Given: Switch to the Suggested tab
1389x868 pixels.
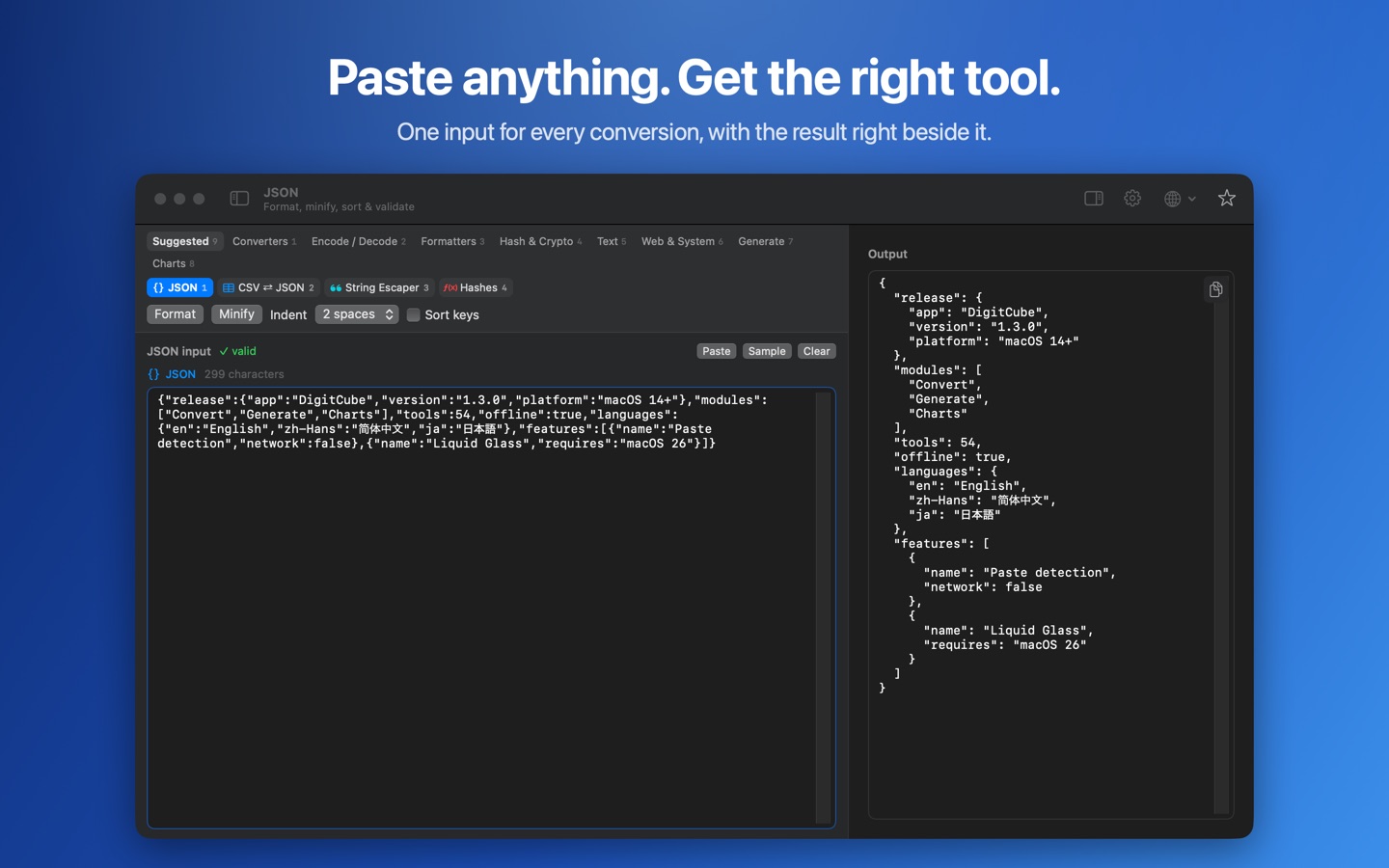Looking at the screenshot, I should (x=185, y=241).
